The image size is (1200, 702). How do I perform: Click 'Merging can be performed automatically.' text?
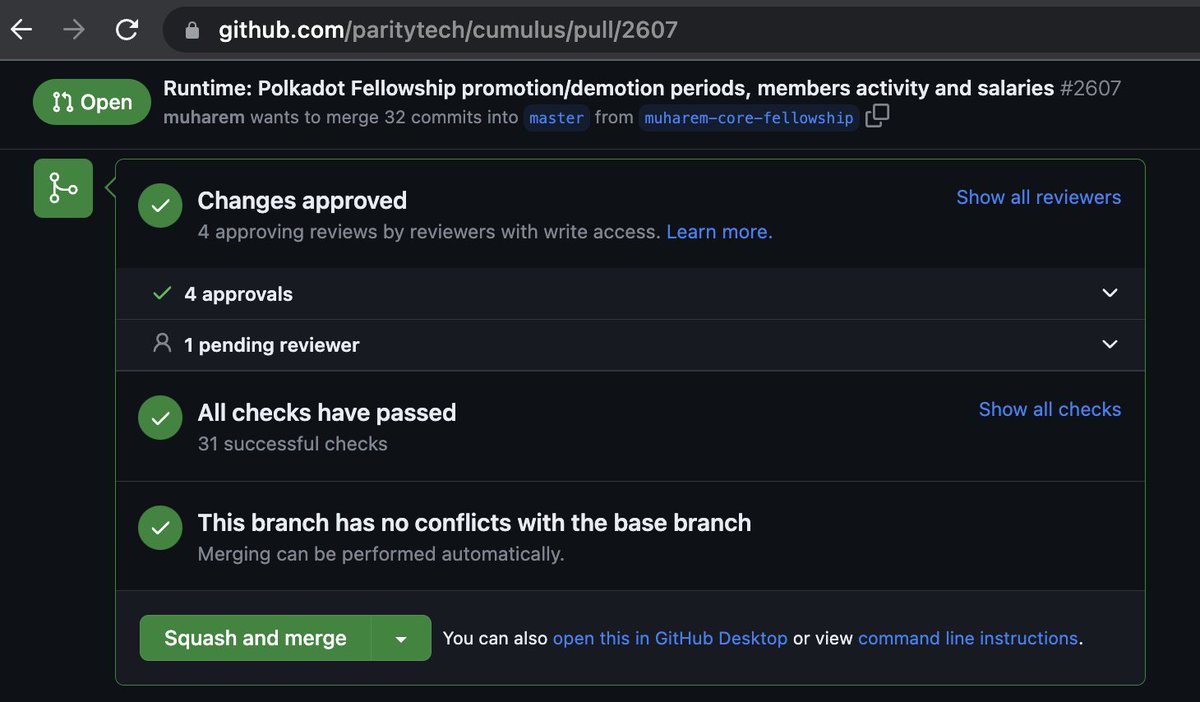381,554
